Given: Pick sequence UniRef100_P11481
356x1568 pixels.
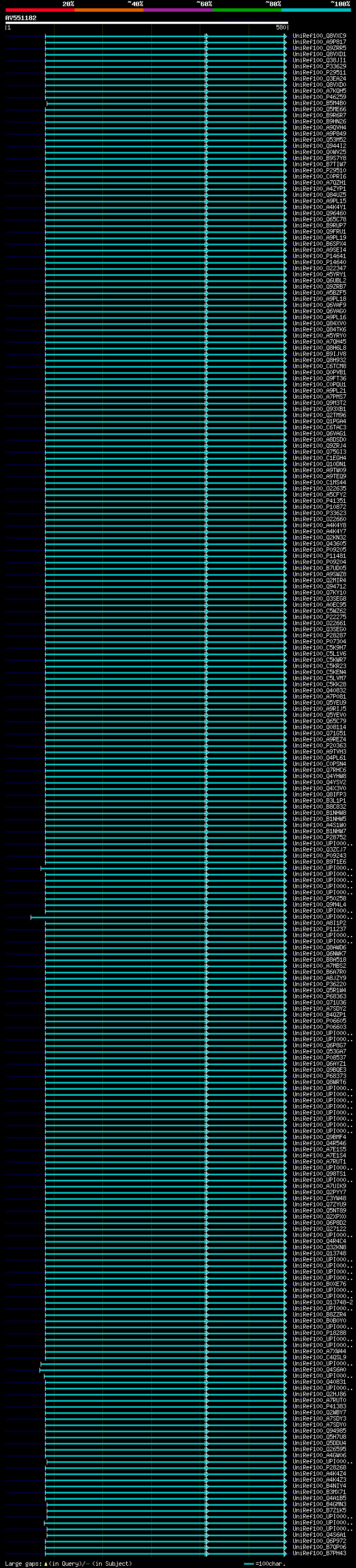Looking at the screenshot, I should coord(319,556).
